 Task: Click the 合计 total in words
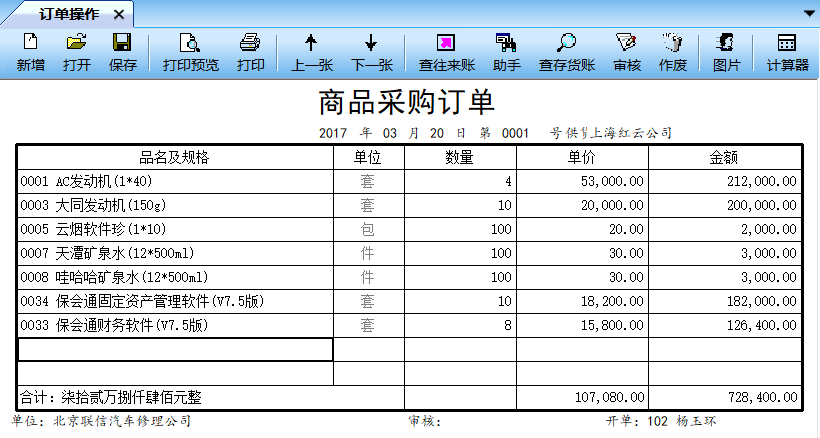[211, 398]
